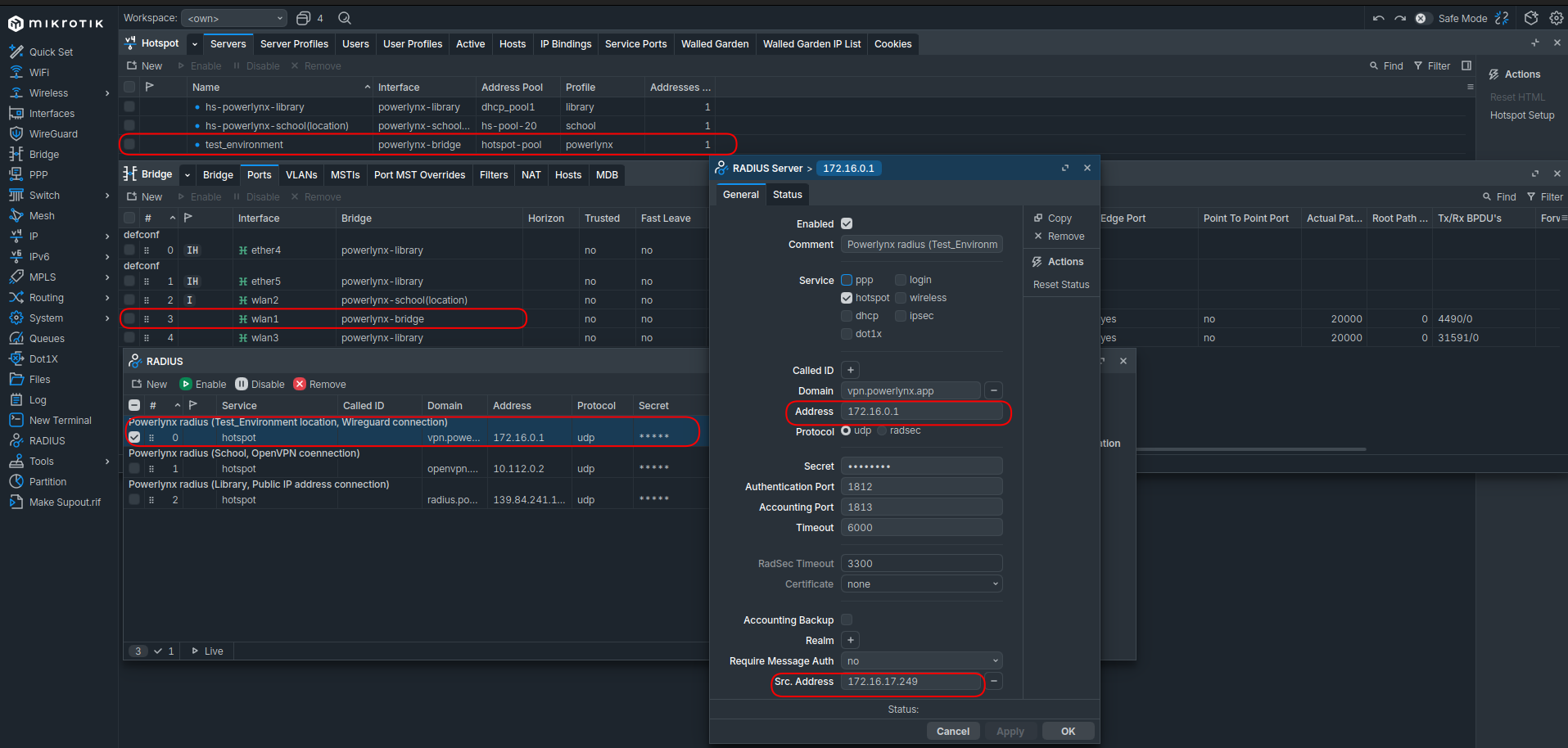Open RADIUS in the sidebar menu

click(x=47, y=441)
